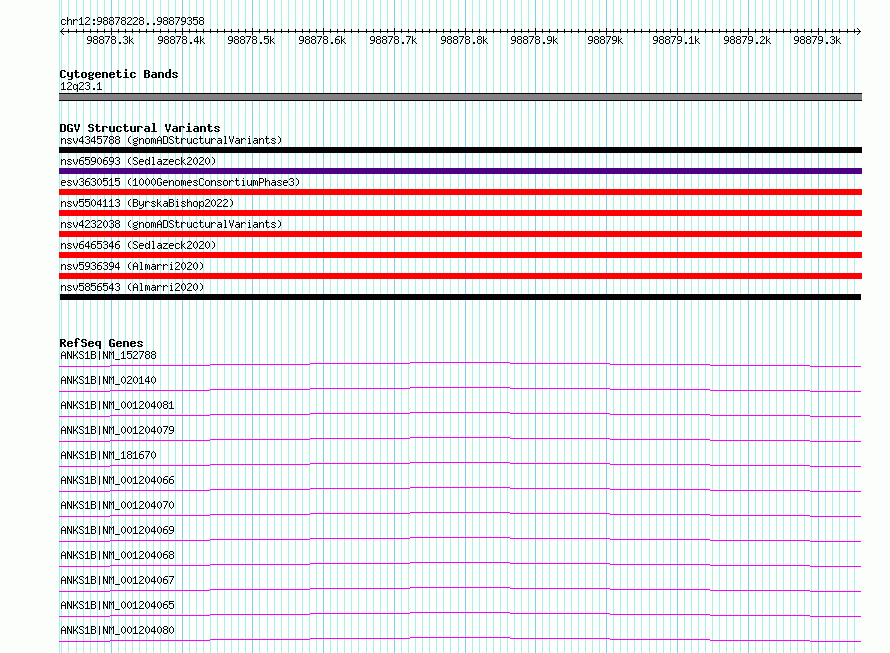This screenshot has width=890, height=653.
Task: Click the magenta intron line under NM_181670
Action: coord(460,463)
